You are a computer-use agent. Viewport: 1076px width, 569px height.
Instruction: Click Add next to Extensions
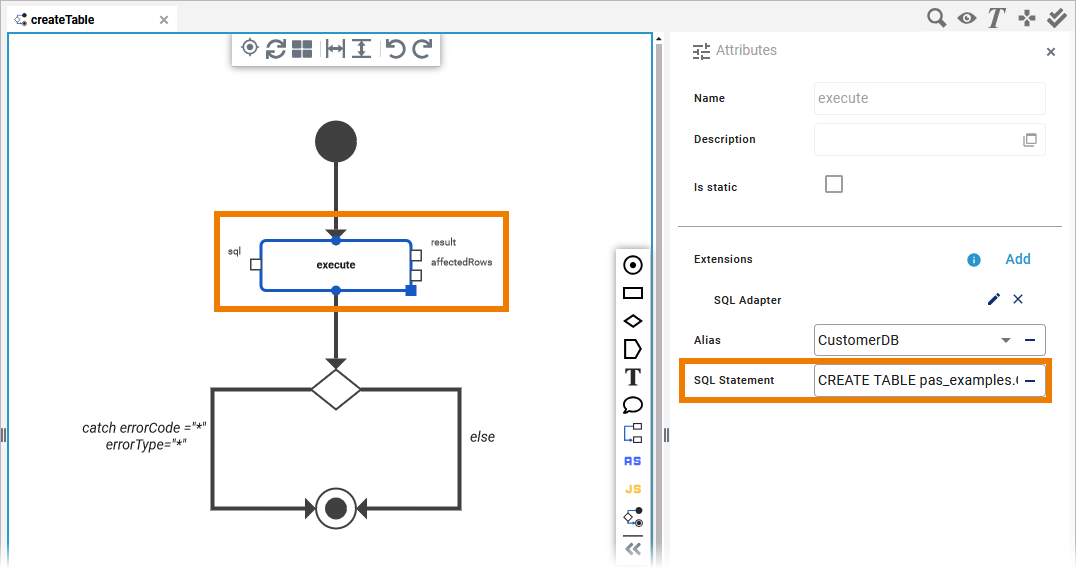(x=1017, y=259)
